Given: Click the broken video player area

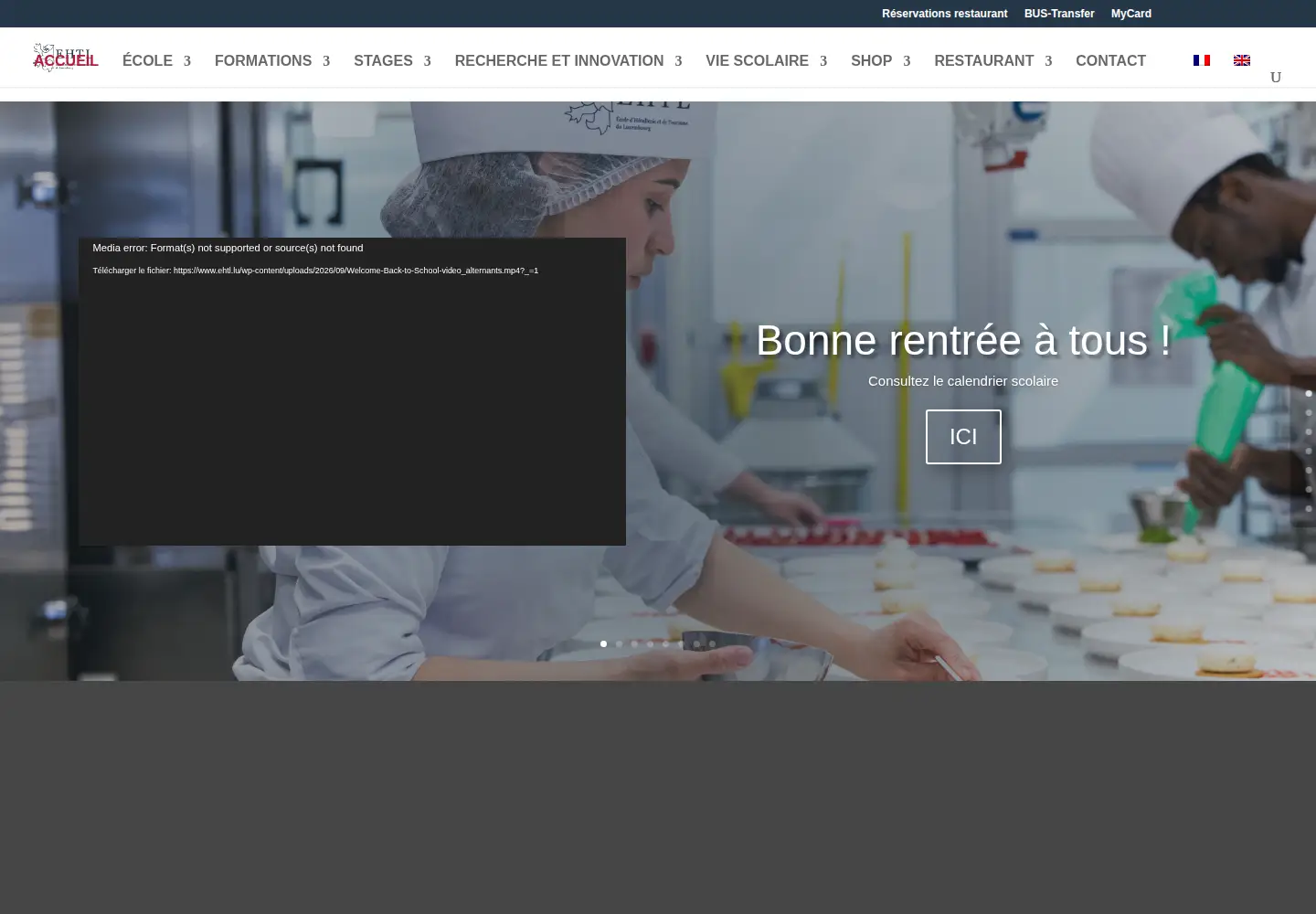Looking at the screenshot, I should 352,391.
